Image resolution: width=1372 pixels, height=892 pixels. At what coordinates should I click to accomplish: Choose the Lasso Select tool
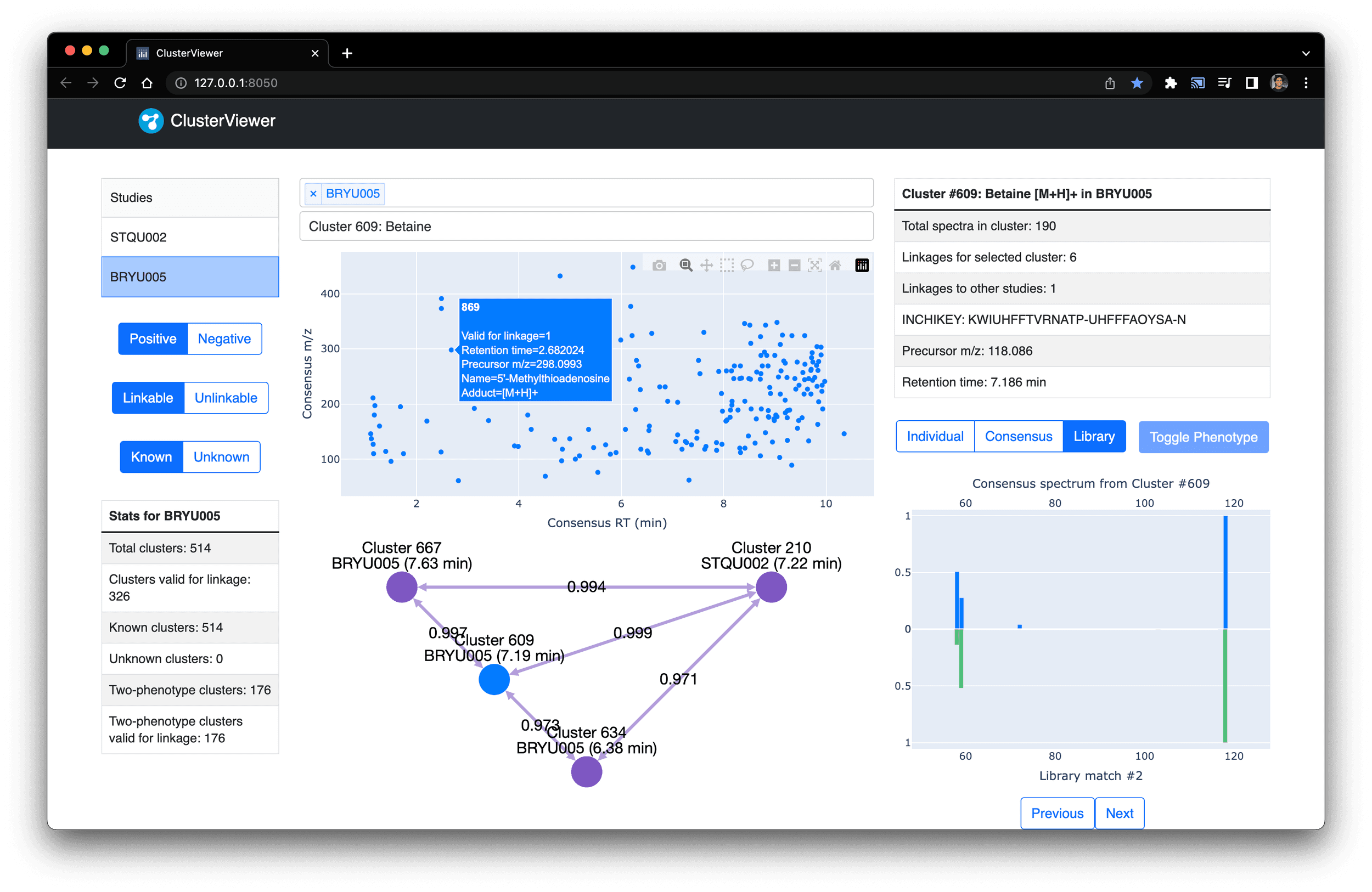point(747,265)
